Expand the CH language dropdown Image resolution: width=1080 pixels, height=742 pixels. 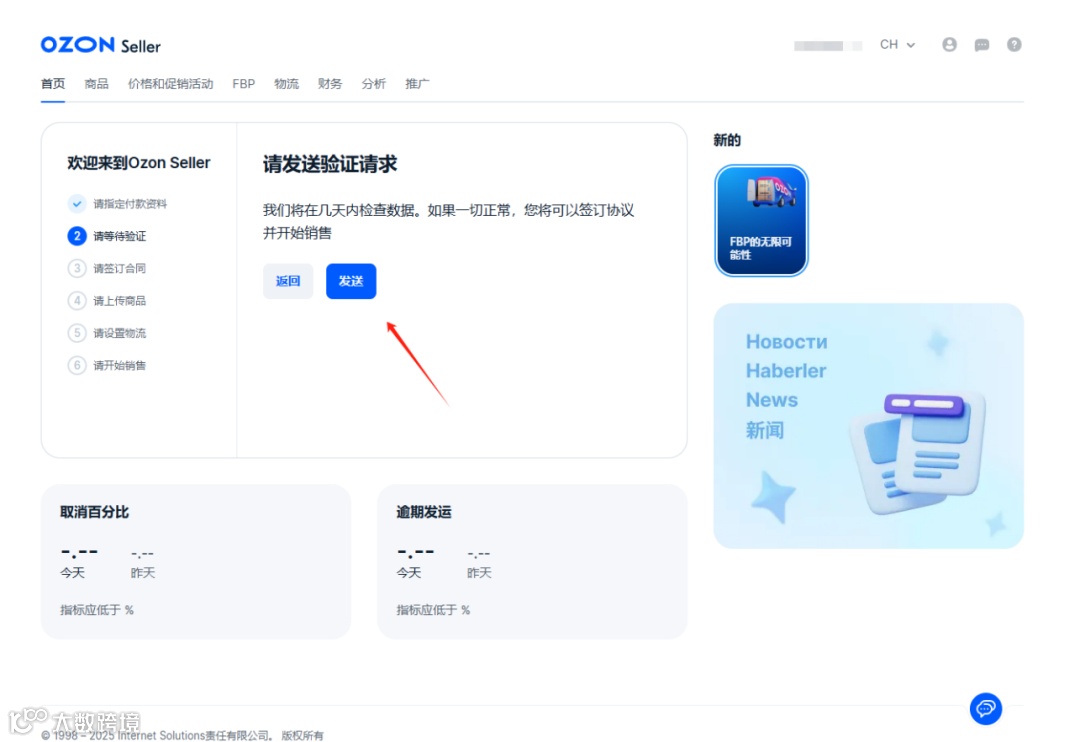[897, 45]
